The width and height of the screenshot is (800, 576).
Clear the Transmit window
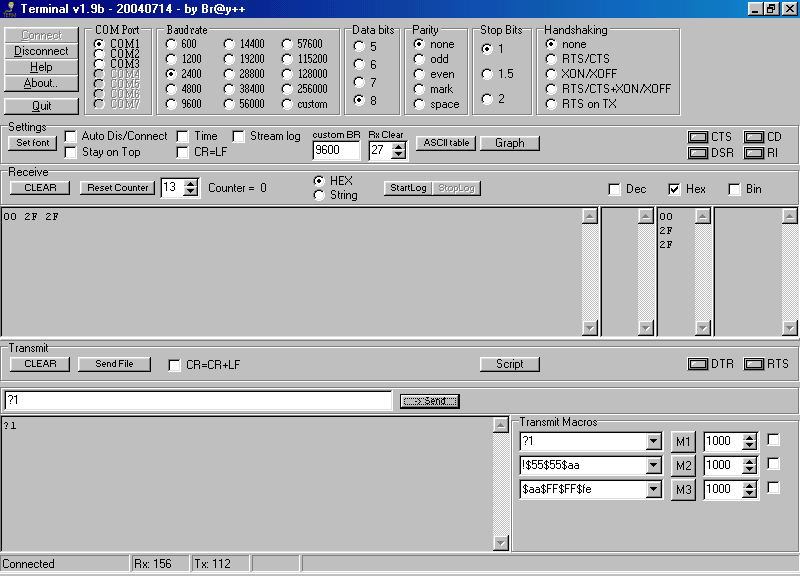pyautogui.click(x=40, y=364)
